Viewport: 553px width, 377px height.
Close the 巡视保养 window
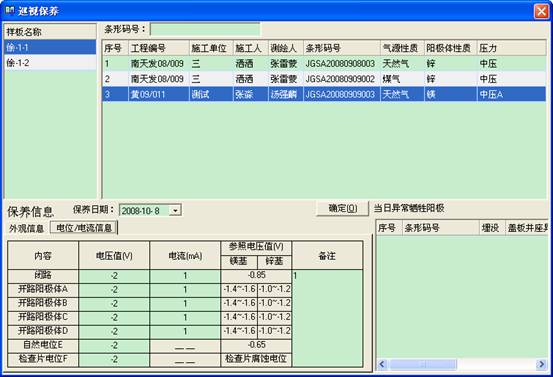pyautogui.click(x=541, y=11)
